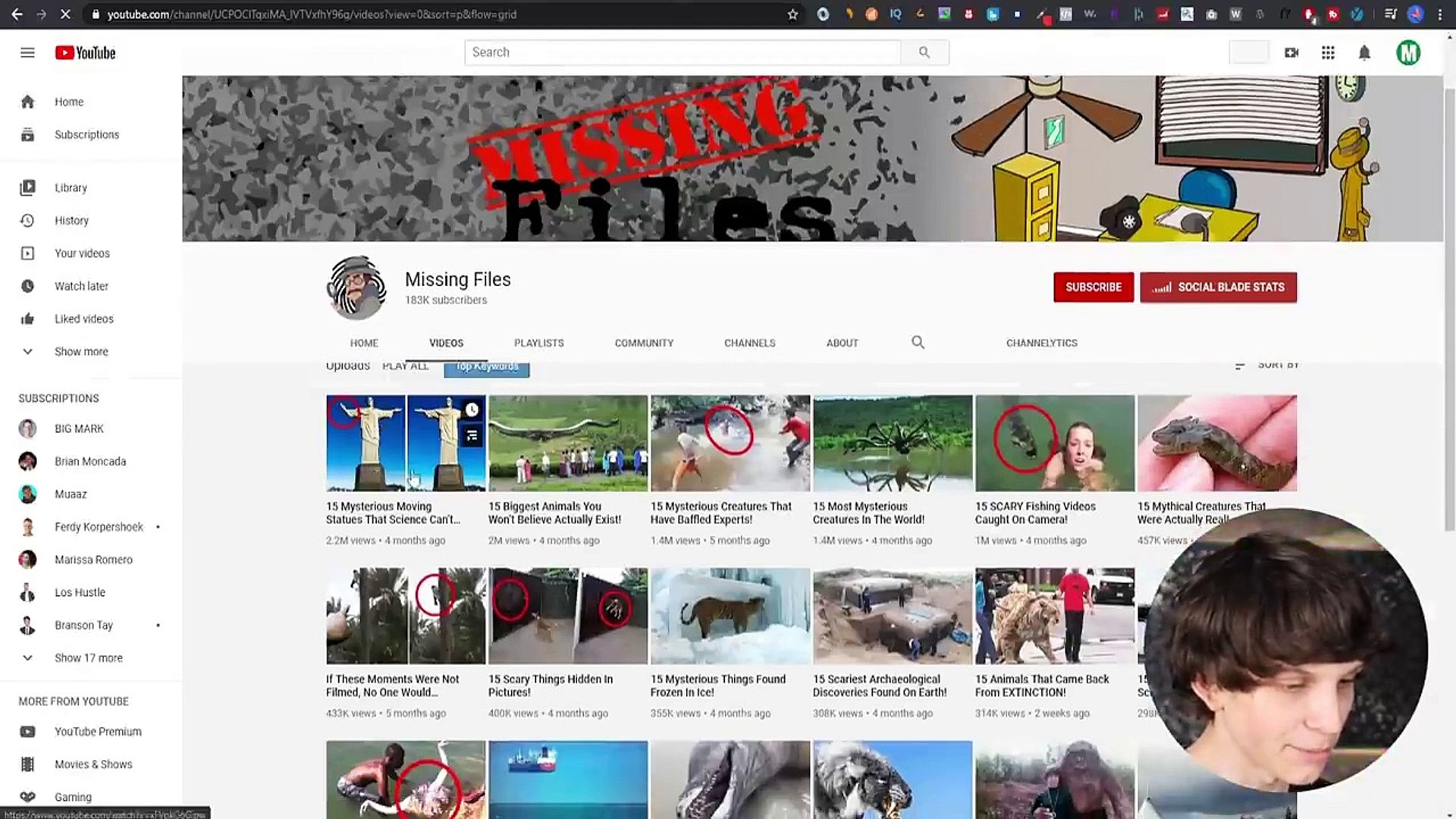
Task: Open Liked videos in the sidebar
Action: pos(83,318)
